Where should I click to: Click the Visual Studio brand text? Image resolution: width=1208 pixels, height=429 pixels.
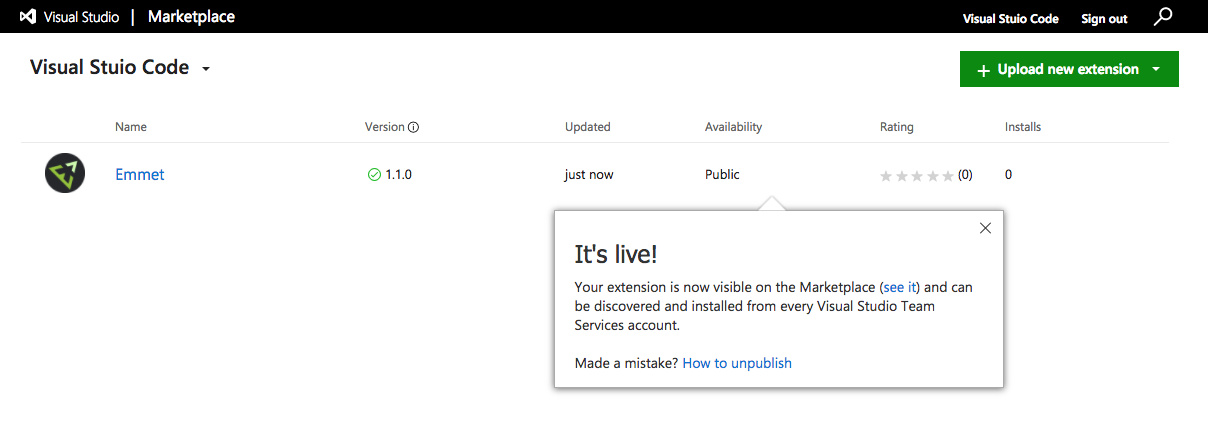point(82,17)
